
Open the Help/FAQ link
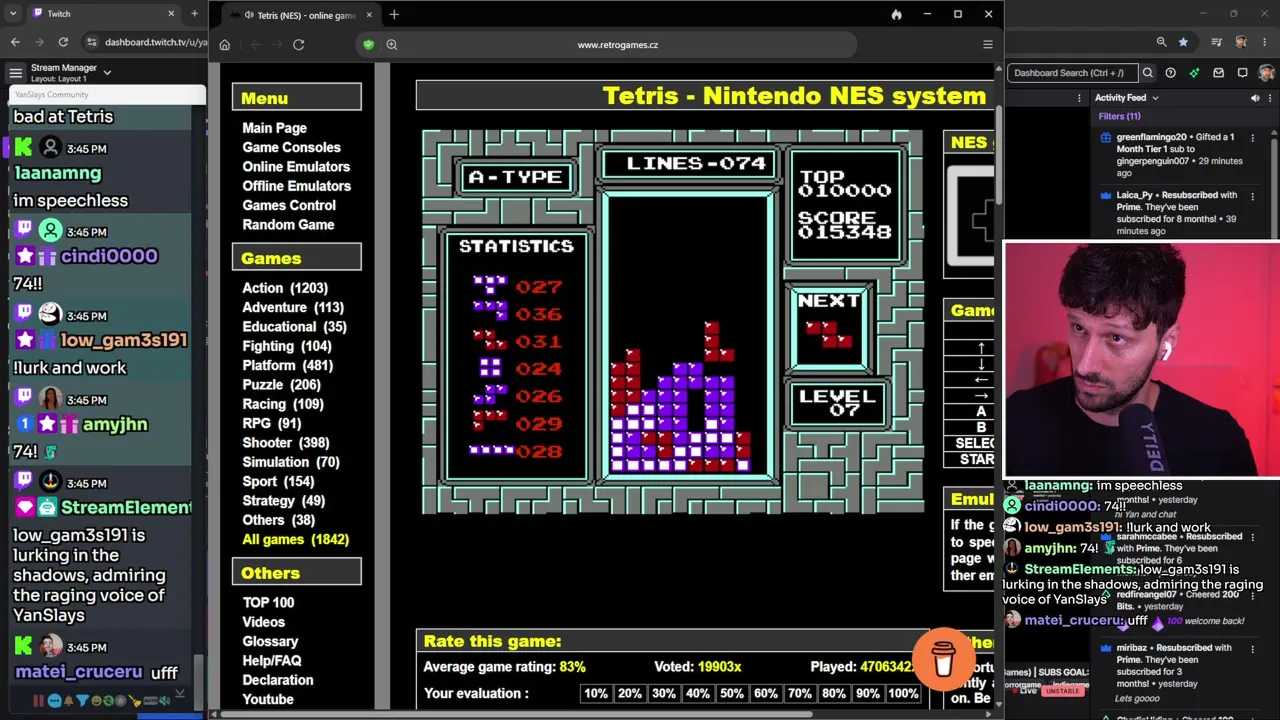pyautogui.click(x=272, y=661)
